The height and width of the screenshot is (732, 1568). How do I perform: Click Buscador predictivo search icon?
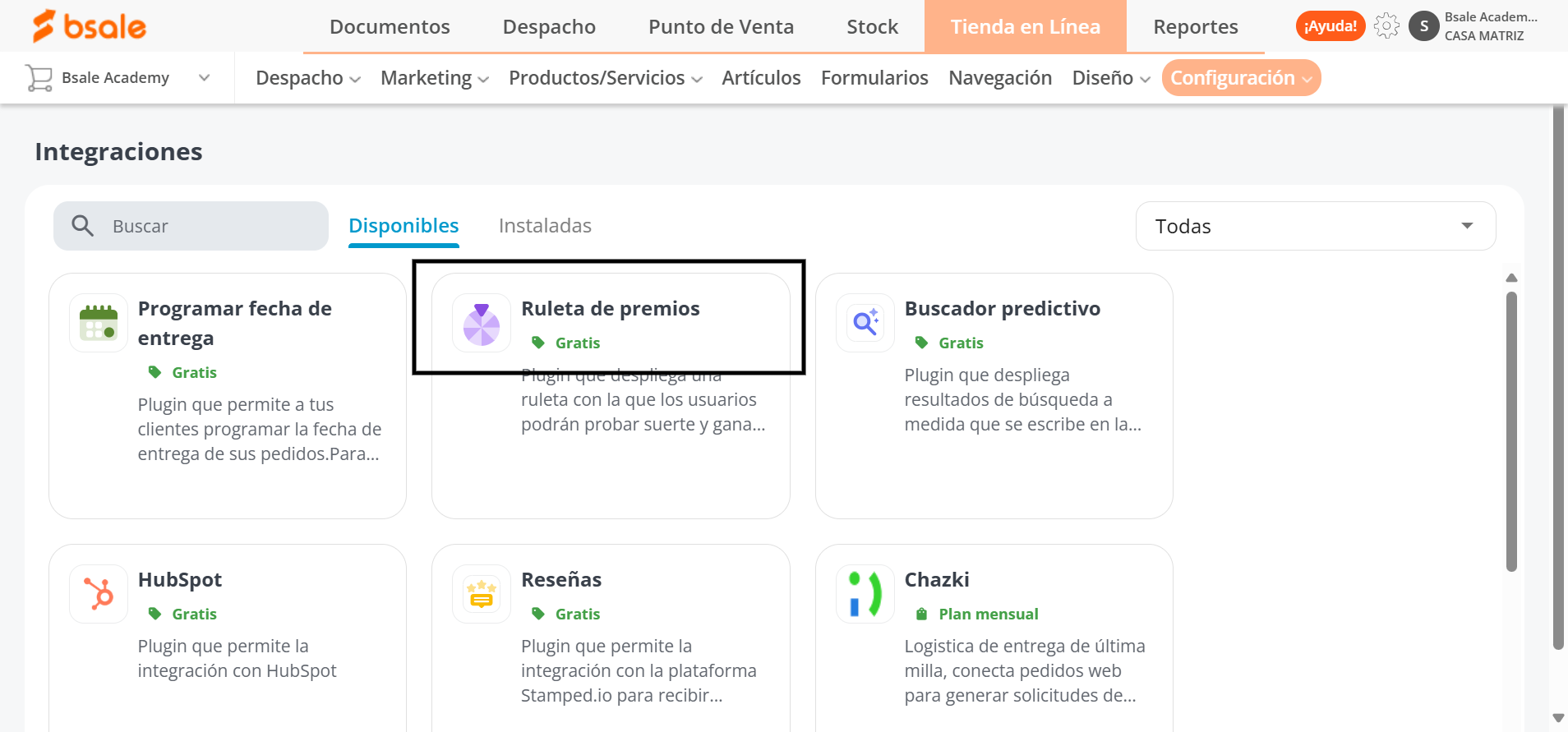pos(865,323)
